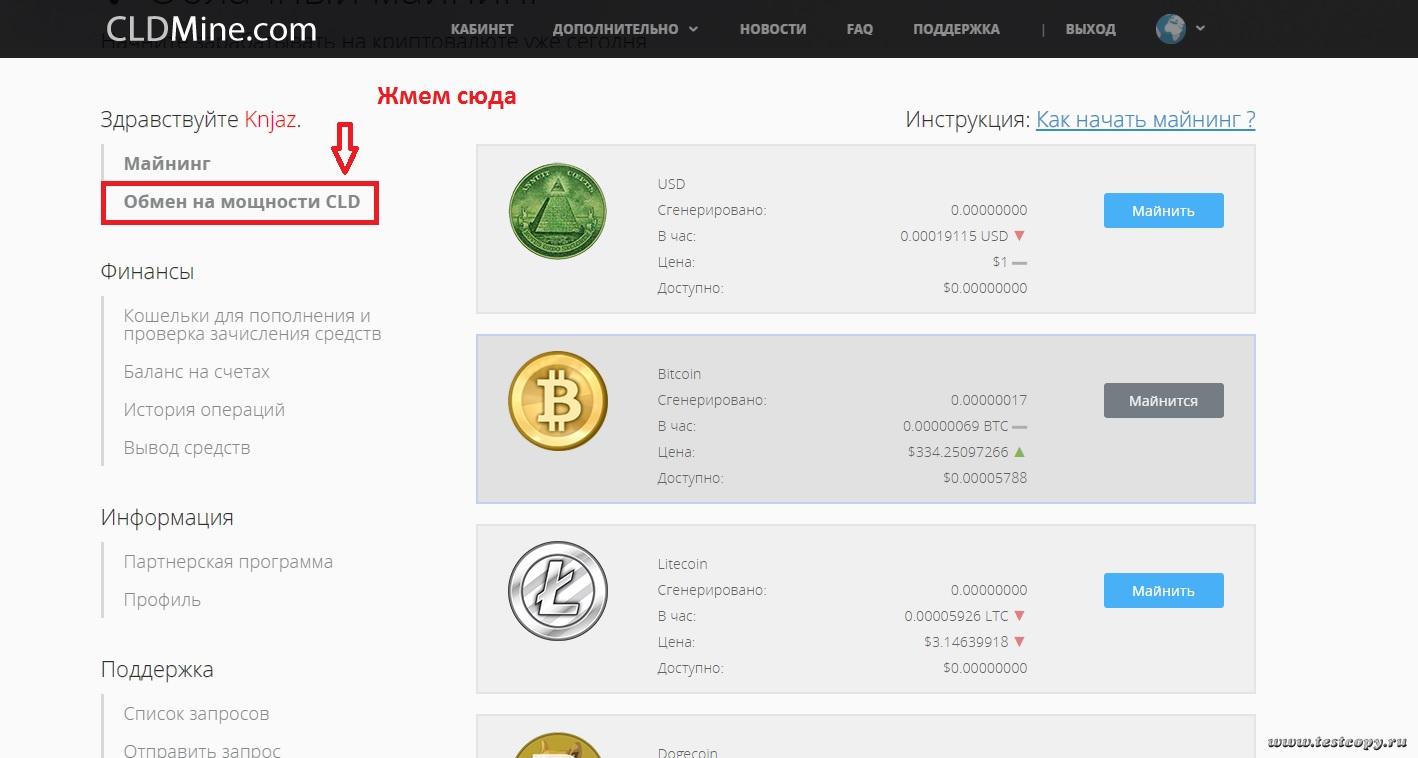Open the Как начать майнинг instruction link

click(1145, 120)
